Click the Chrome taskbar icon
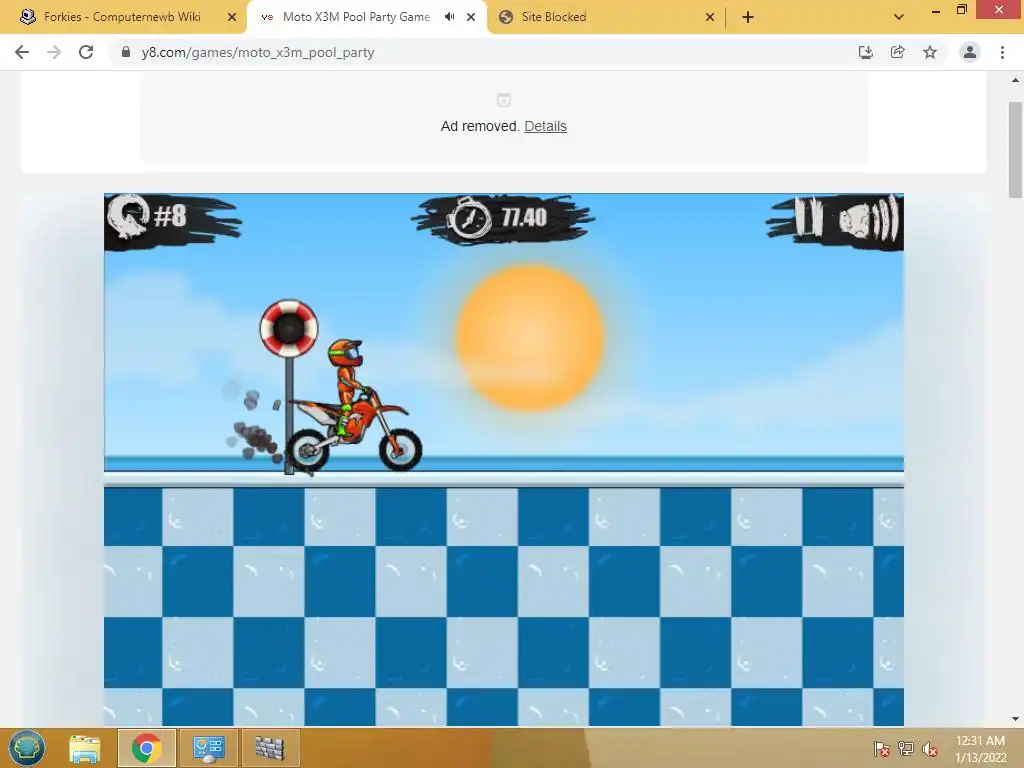This screenshot has width=1024, height=768. [x=146, y=748]
